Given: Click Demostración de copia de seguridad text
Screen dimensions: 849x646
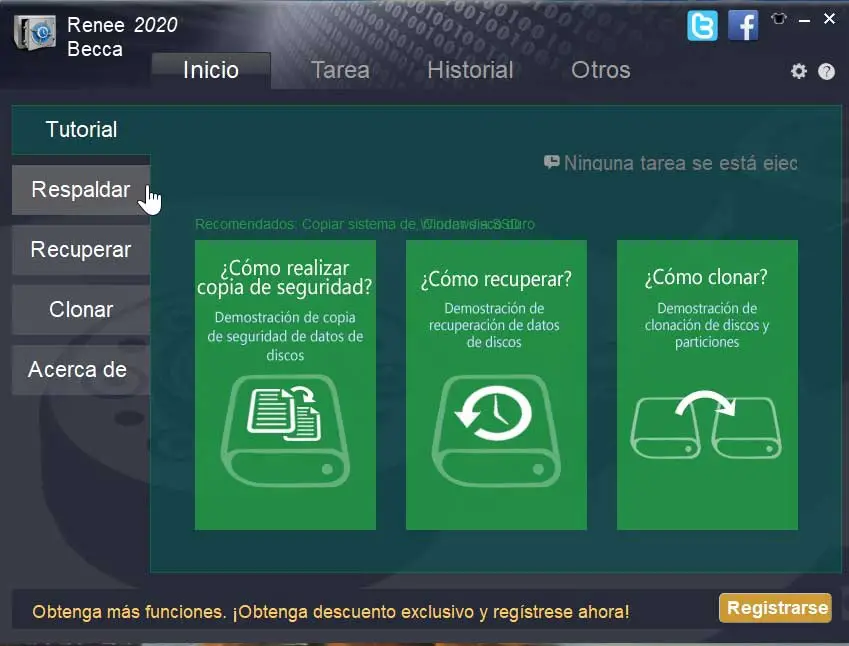Looking at the screenshot, I should point(285,336).
